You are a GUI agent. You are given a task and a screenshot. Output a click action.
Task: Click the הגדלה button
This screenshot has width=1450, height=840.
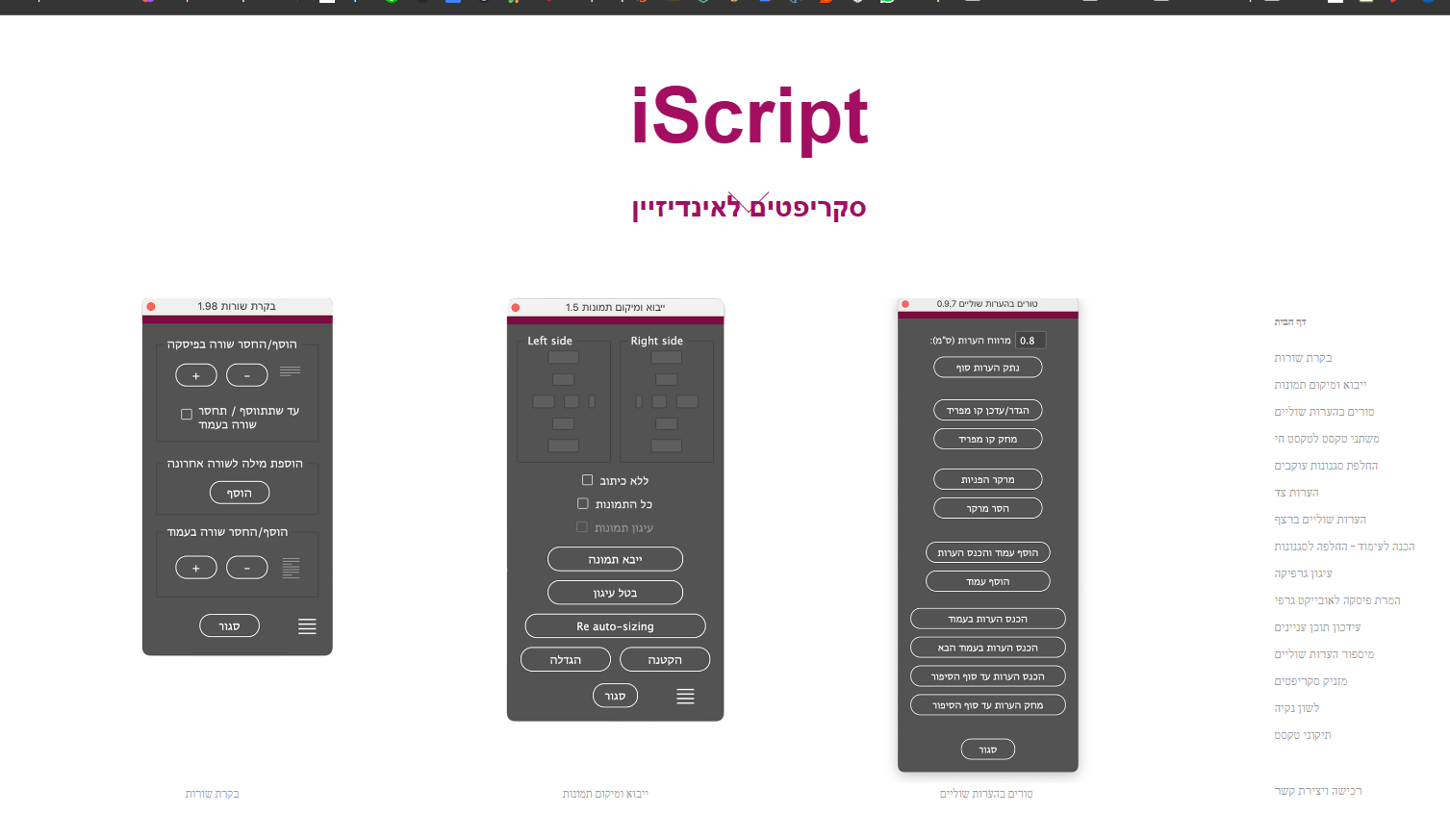(565, 659)
